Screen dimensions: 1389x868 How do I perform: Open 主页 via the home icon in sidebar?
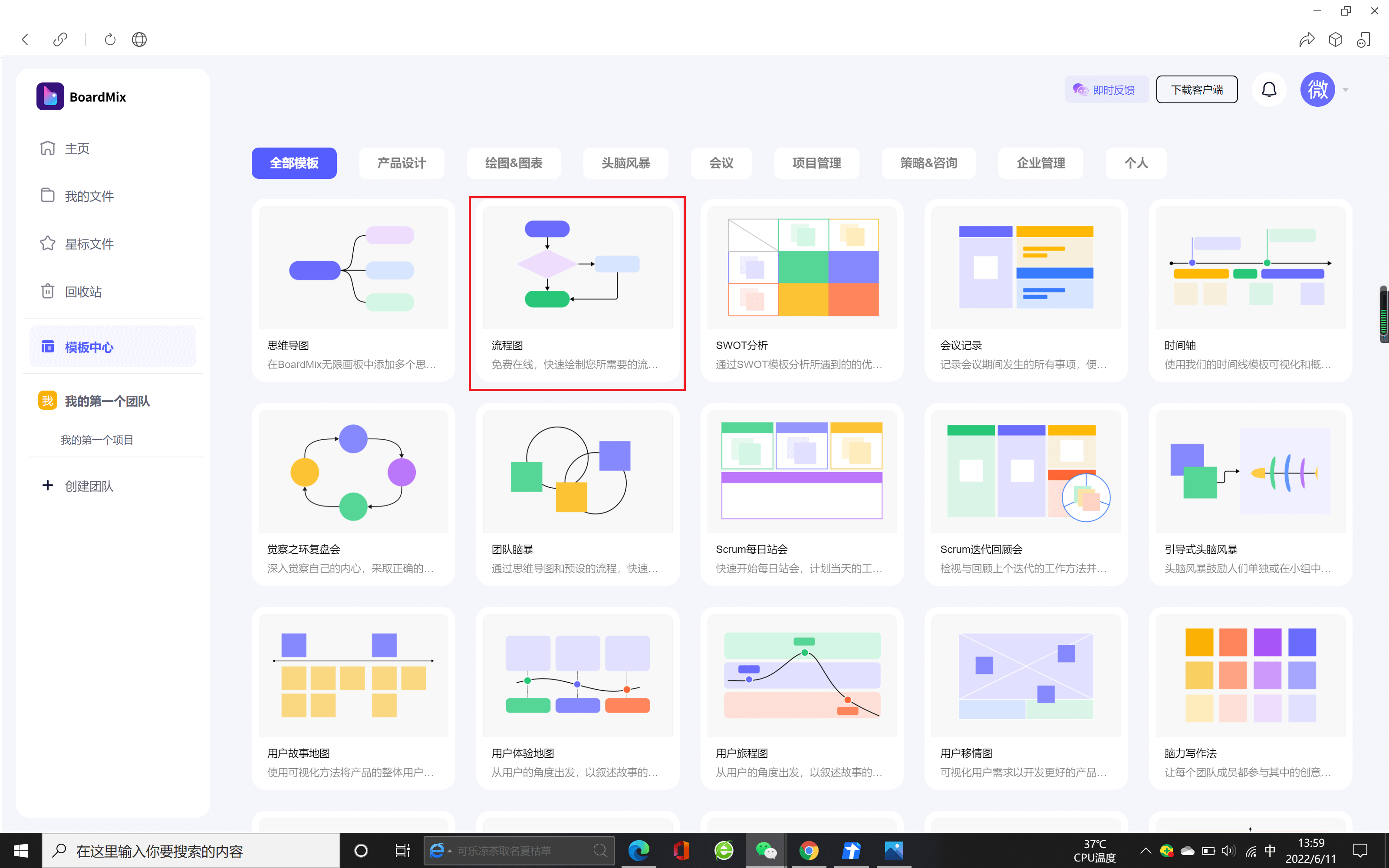[x=48, y=148]
